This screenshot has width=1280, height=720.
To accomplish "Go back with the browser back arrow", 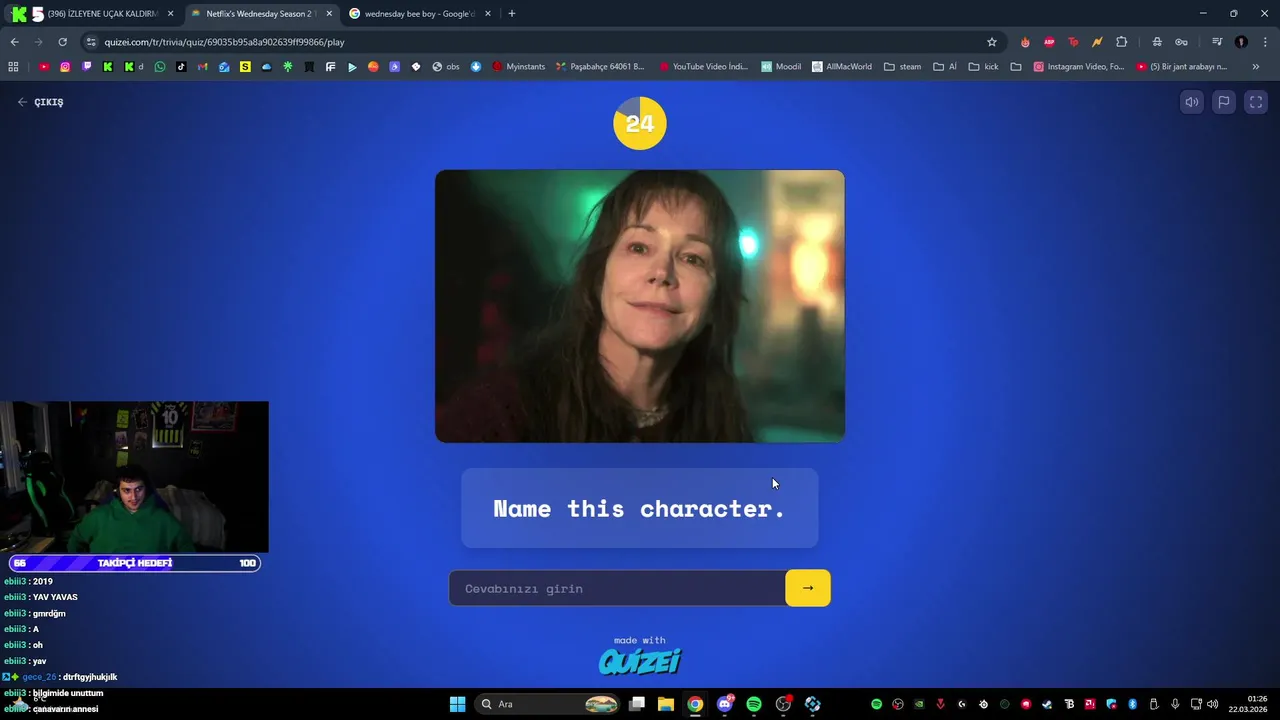I will [x=14, y=42].
